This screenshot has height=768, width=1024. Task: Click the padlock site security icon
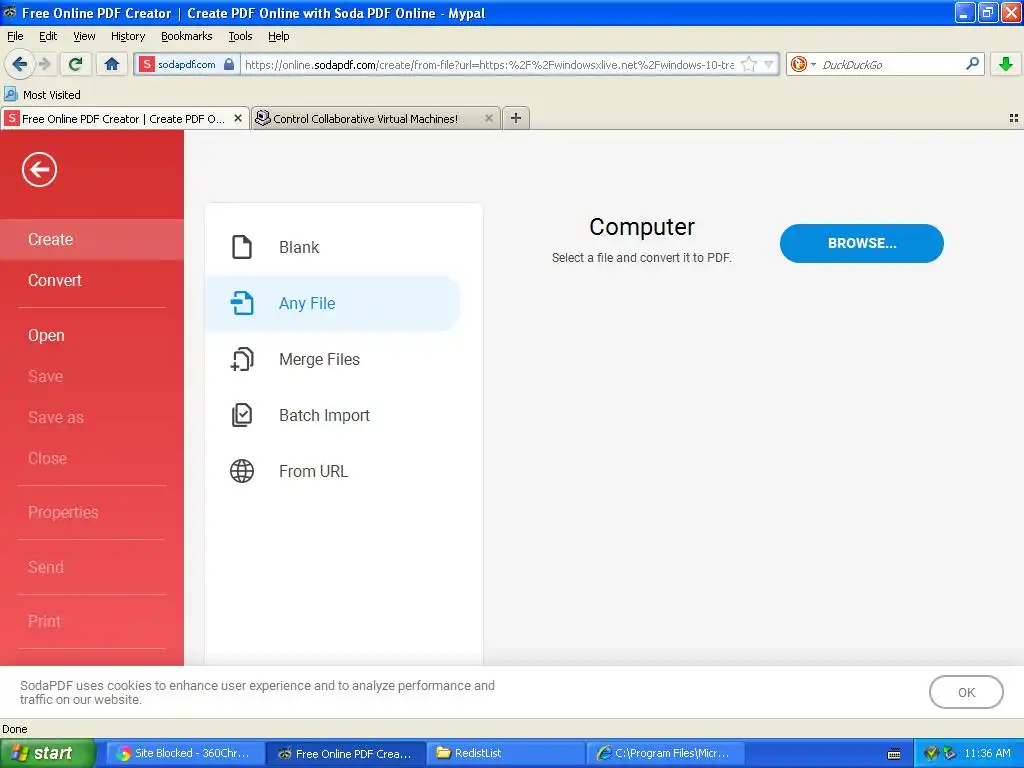click(229, 64)
